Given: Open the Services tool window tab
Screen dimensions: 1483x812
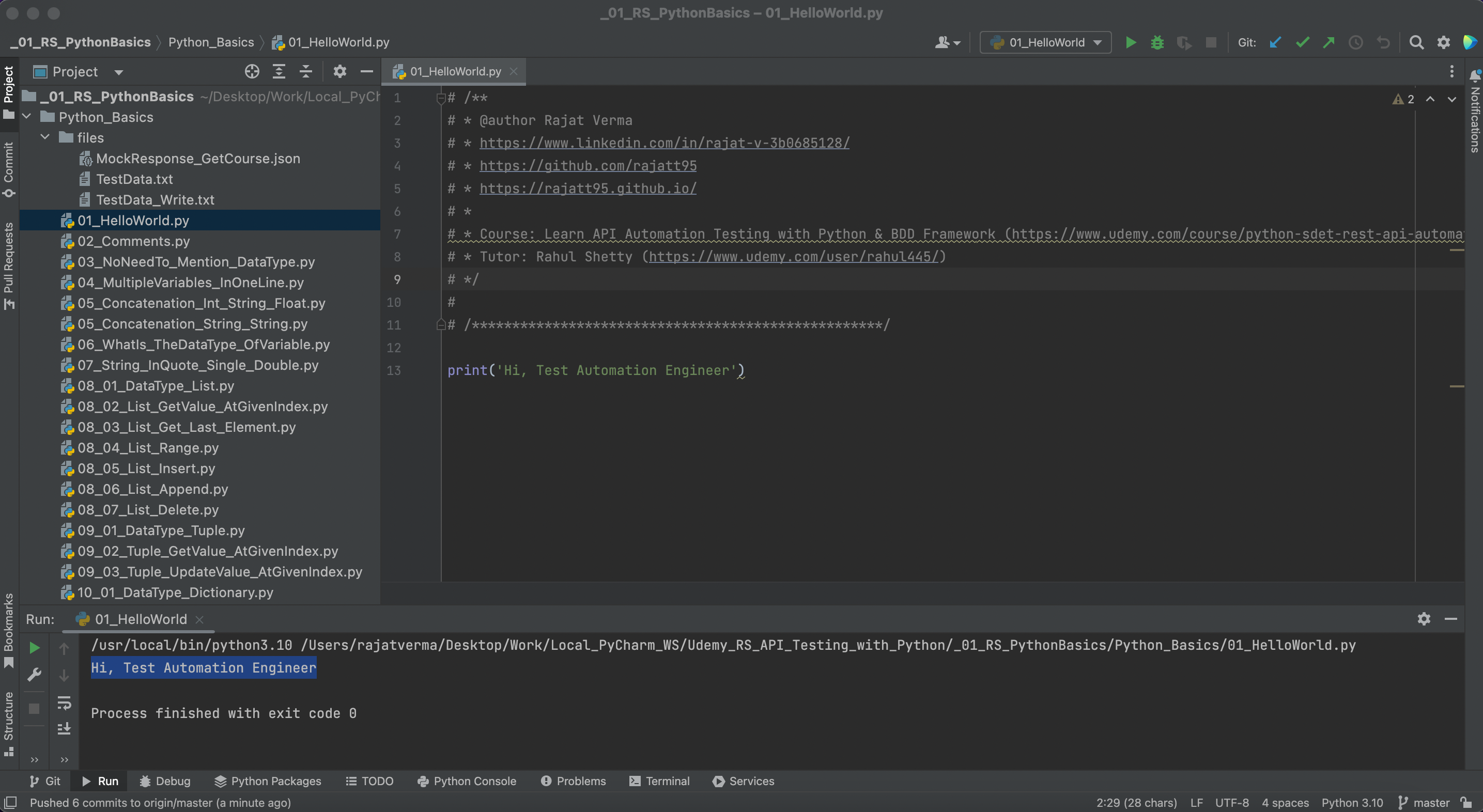Looking at the screenshot, I should pos(743,780).
